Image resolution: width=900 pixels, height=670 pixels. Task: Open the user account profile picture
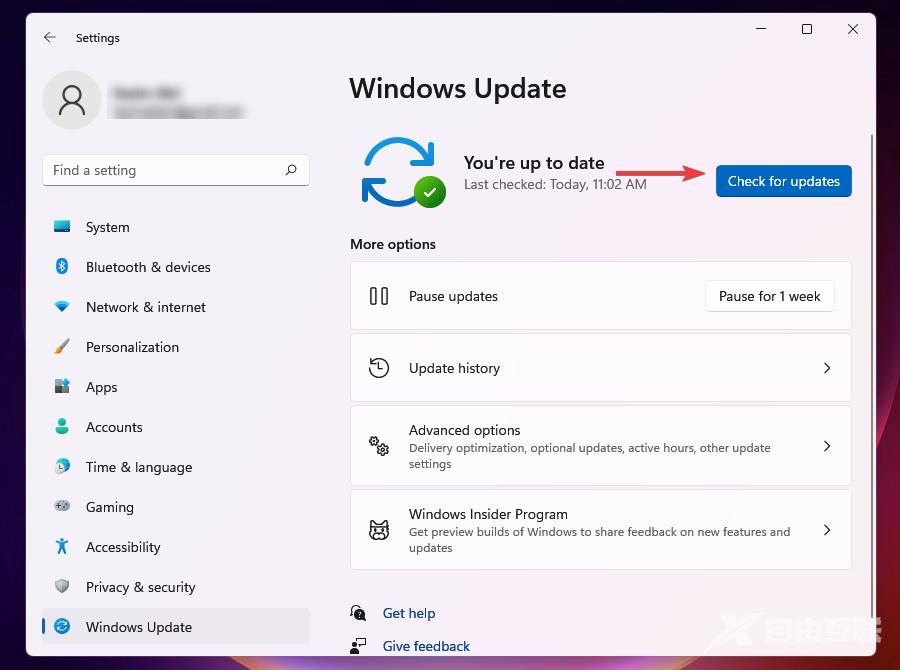point(71,100)
